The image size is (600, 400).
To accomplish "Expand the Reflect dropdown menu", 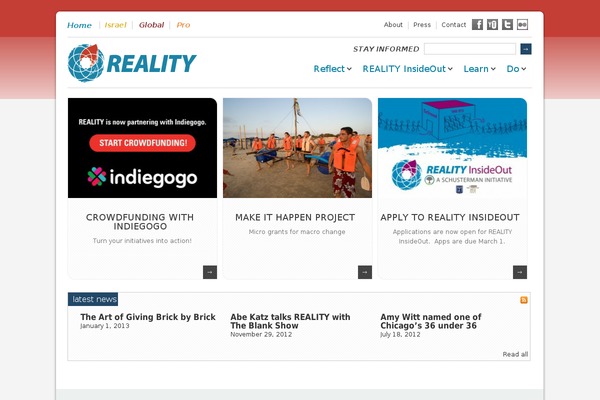I will click(x=333, y=69).
